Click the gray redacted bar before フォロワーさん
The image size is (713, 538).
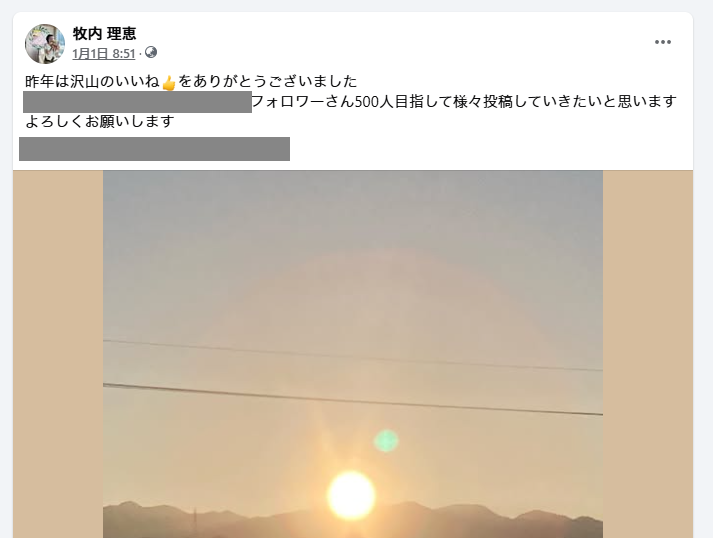137,102
